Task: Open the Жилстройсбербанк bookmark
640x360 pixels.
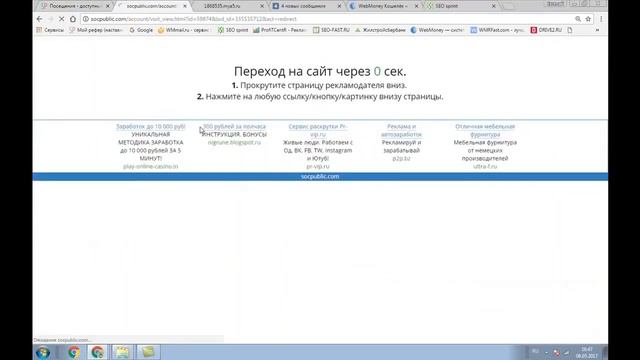Action: 380,30
